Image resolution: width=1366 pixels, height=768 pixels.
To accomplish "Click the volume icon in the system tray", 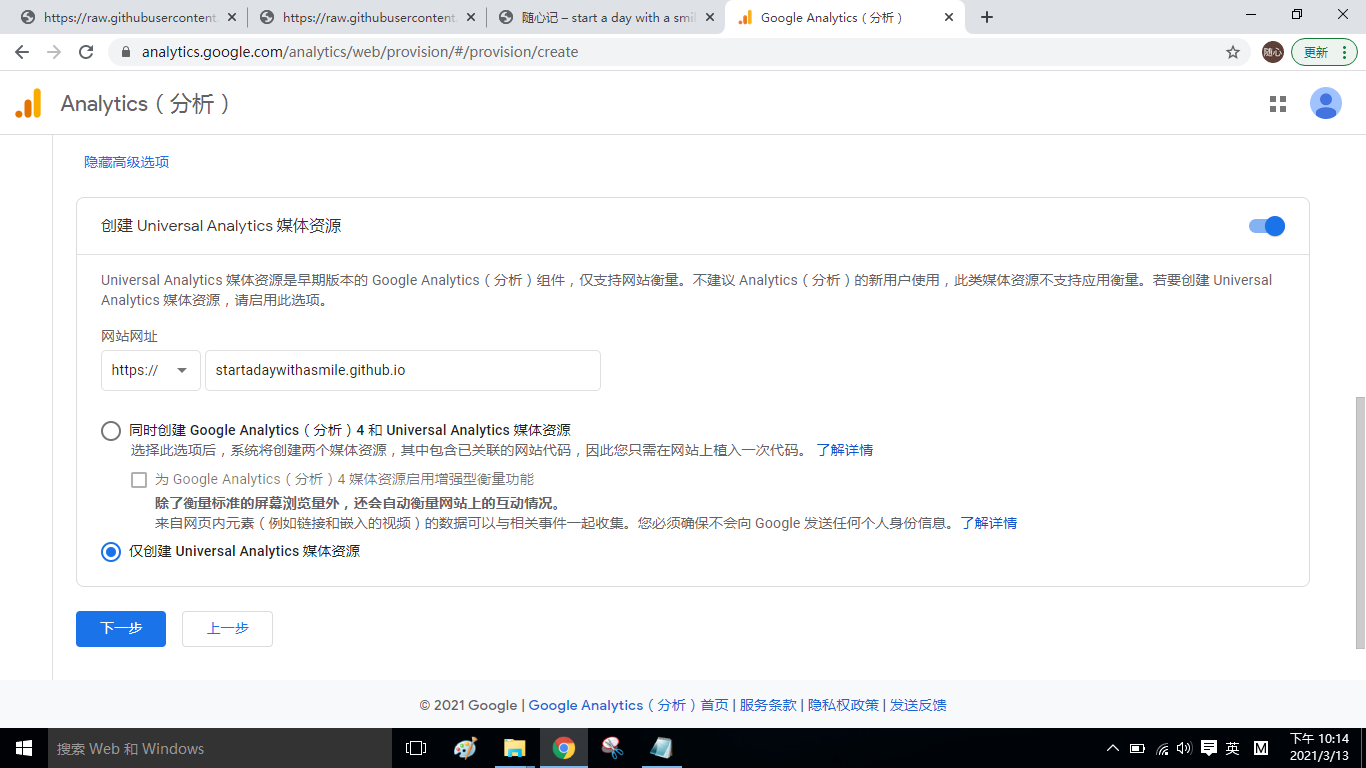I will point(1184,748).
